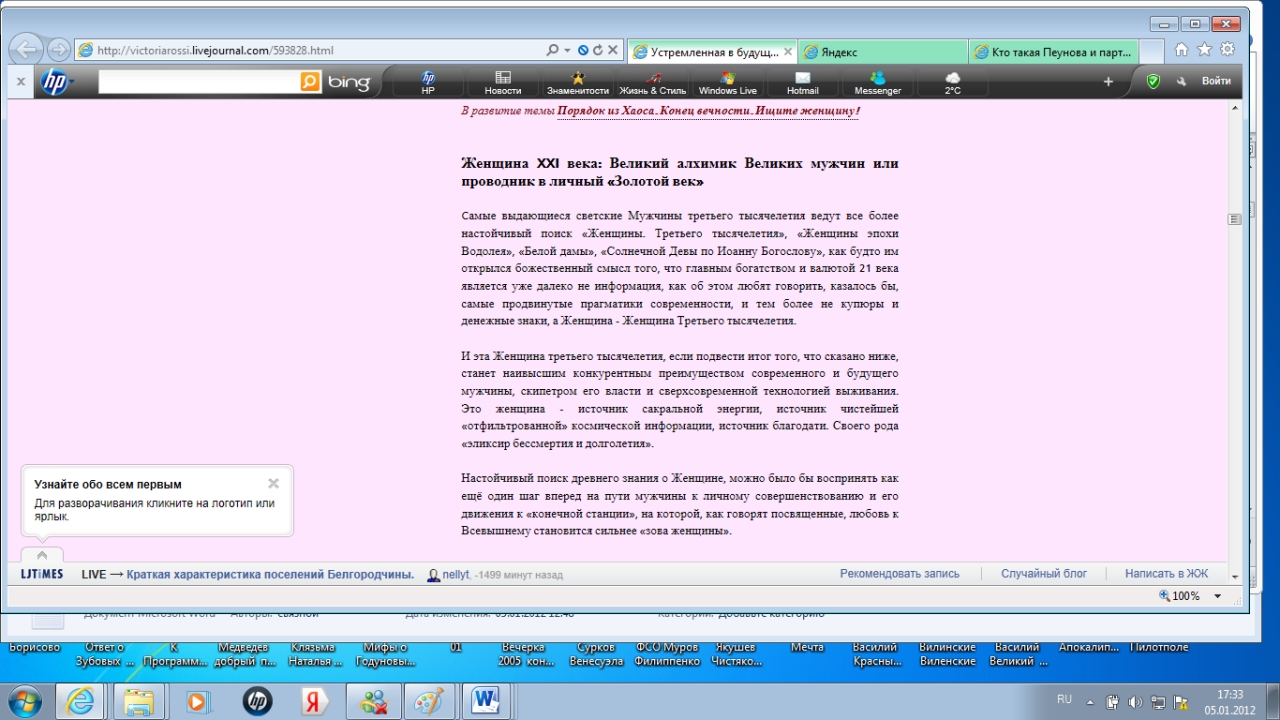Click Написать в ЖЖ link
Image resolution: width=1280 pixels, height=720 pixels.
coord(1166,574)
